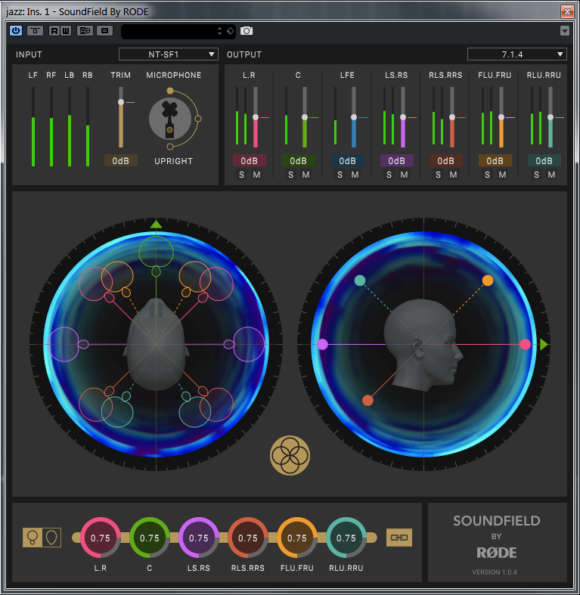Grab the LFE blue level fader handle
580x595 pixels.
pos(354,117)
